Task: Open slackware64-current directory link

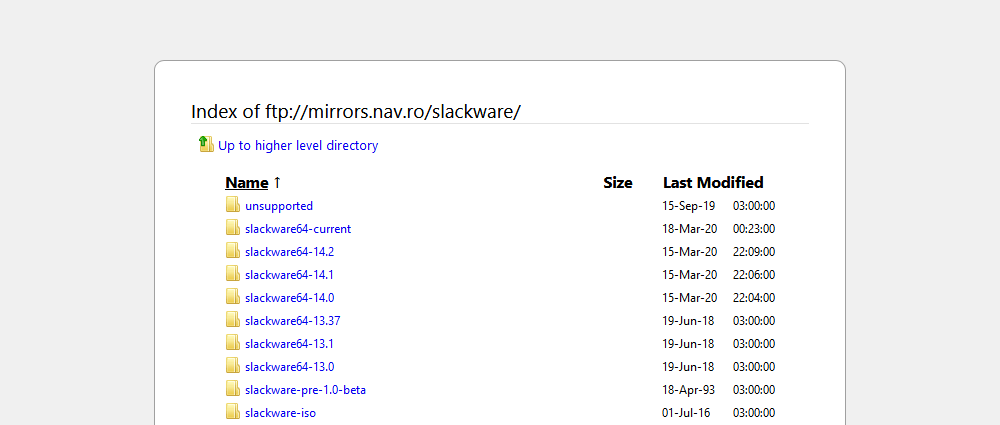Action: (298, 229)
